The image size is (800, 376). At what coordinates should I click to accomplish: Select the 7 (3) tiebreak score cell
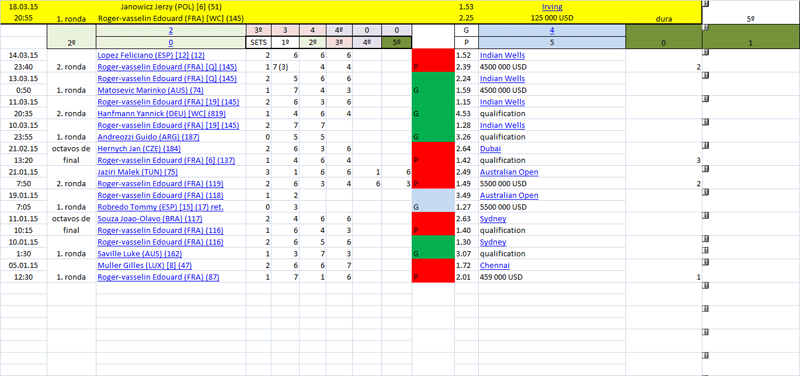286,67
